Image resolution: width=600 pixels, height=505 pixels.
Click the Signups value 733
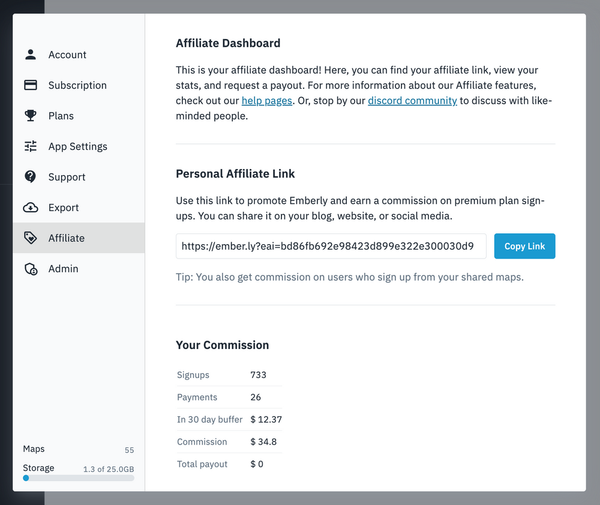point(260,375)
